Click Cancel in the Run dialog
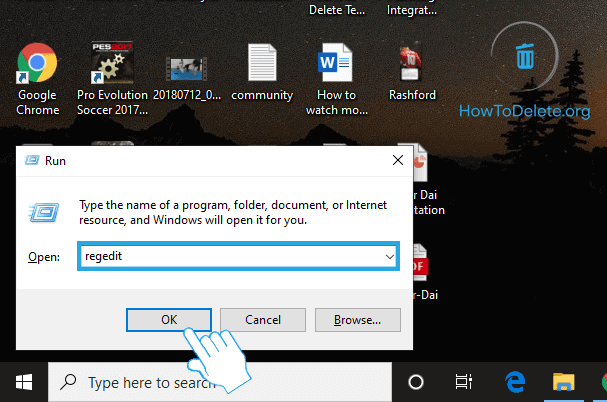The width and height of the screenshot is (607, 402). [263, 320]
